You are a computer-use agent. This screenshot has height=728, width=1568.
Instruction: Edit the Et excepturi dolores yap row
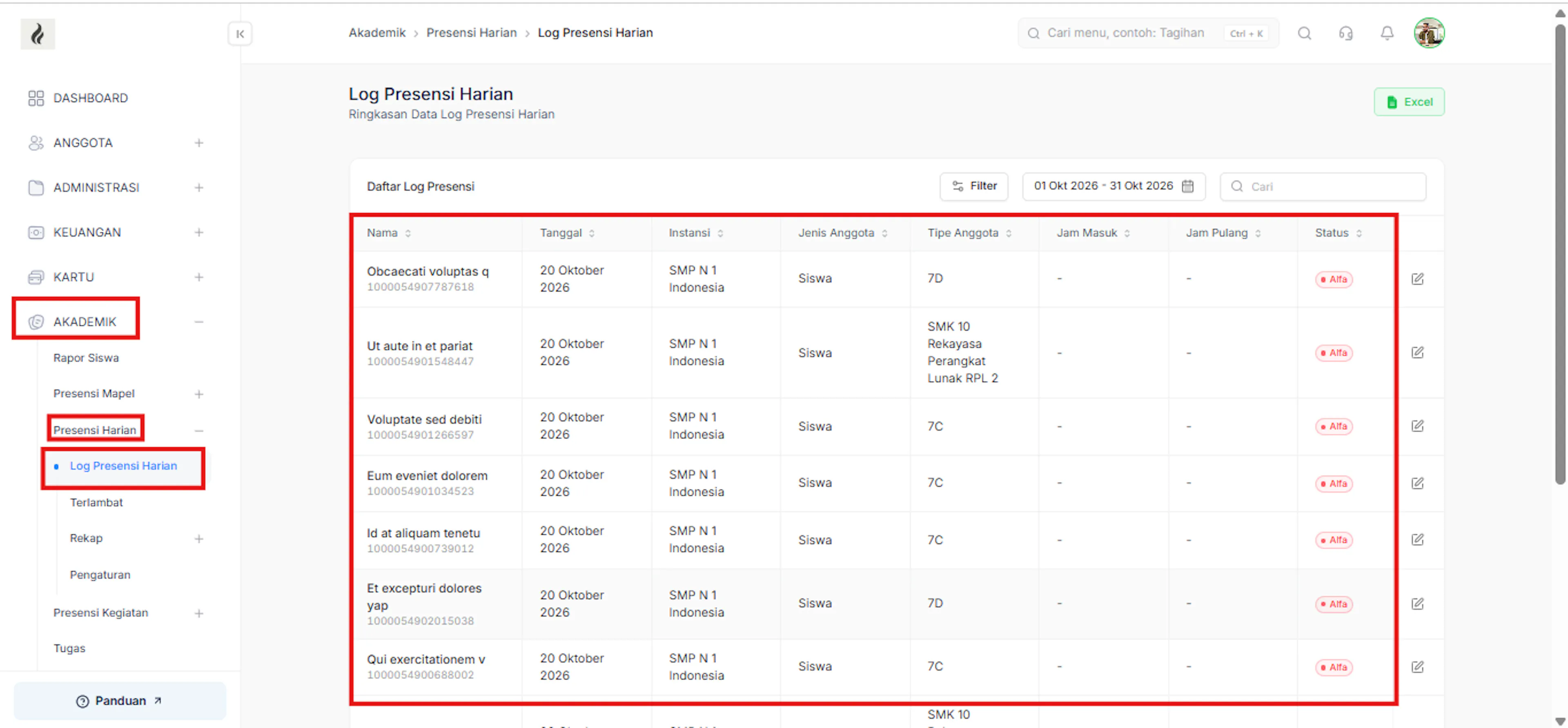point(1417,603)
